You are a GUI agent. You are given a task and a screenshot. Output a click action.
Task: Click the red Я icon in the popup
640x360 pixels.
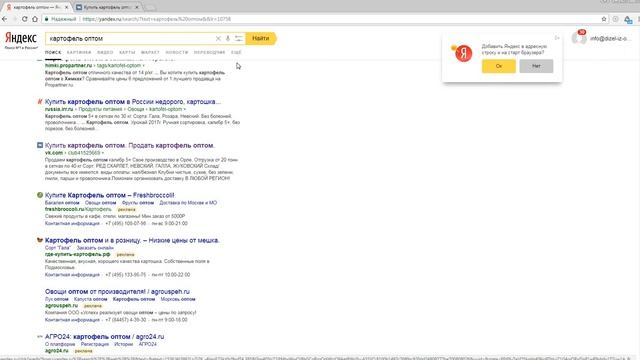click(x=463, y=53)
